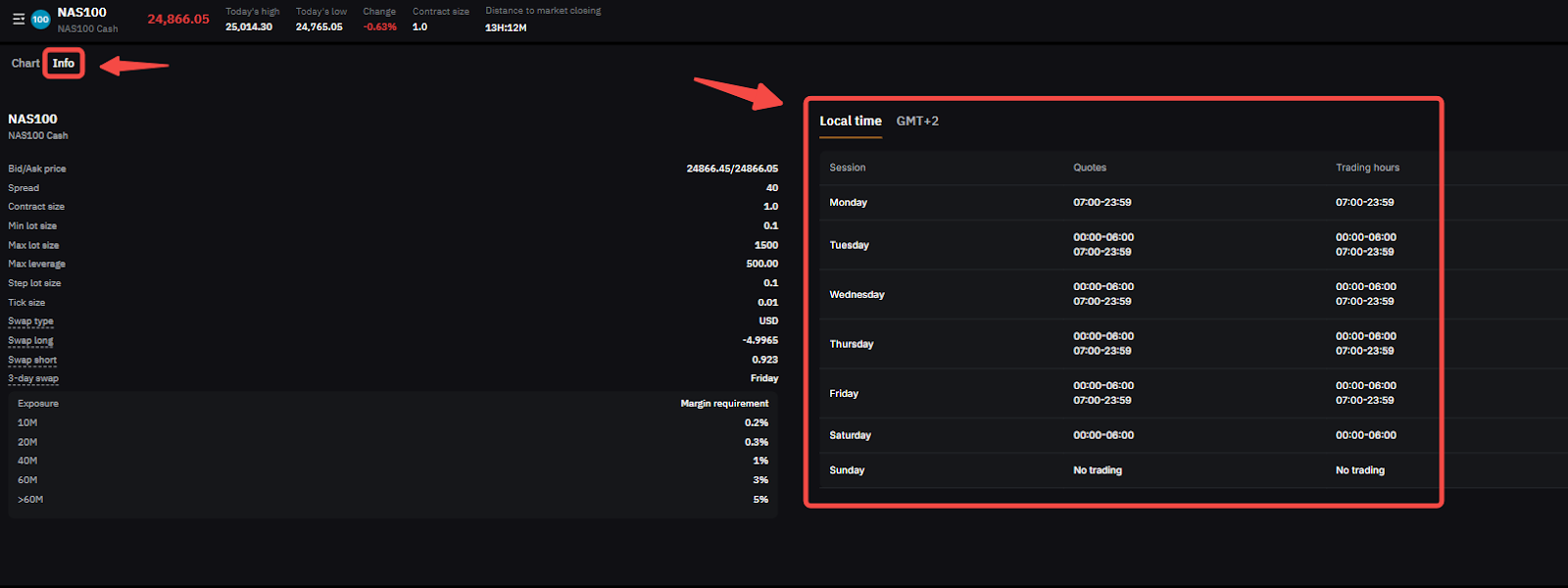Click the Session column header

point(848,168)
